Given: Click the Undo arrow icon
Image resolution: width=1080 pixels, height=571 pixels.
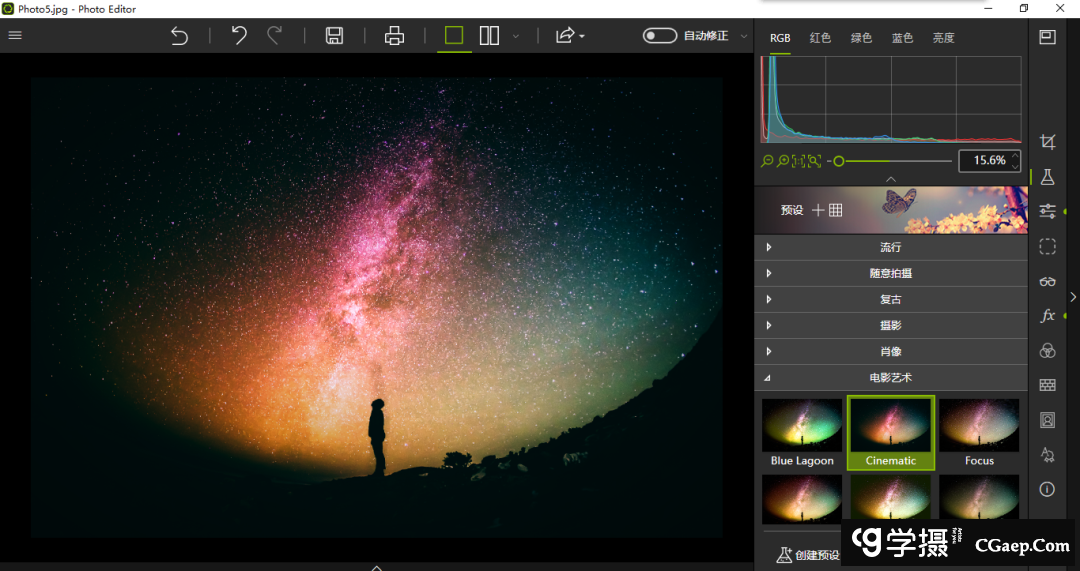Looking at the screenshot, I should coord(239,36).
